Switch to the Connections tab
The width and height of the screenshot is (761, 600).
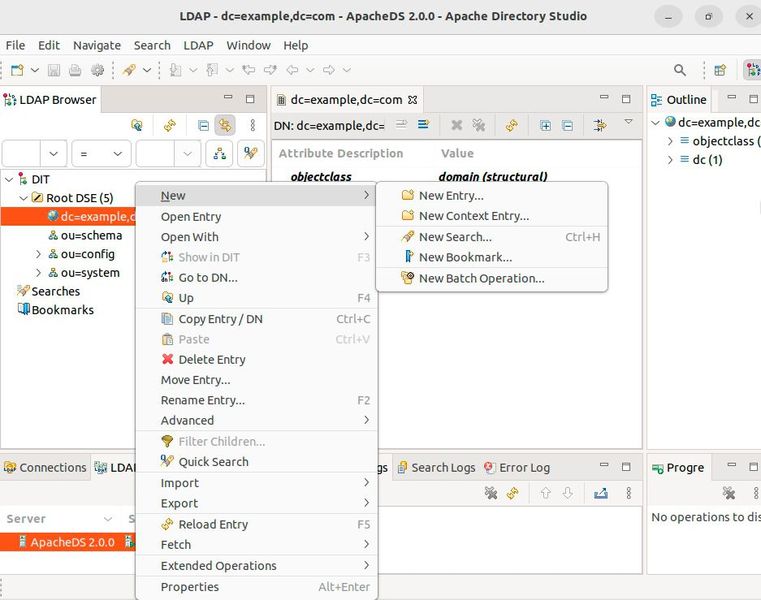click(x=45, y=468)
